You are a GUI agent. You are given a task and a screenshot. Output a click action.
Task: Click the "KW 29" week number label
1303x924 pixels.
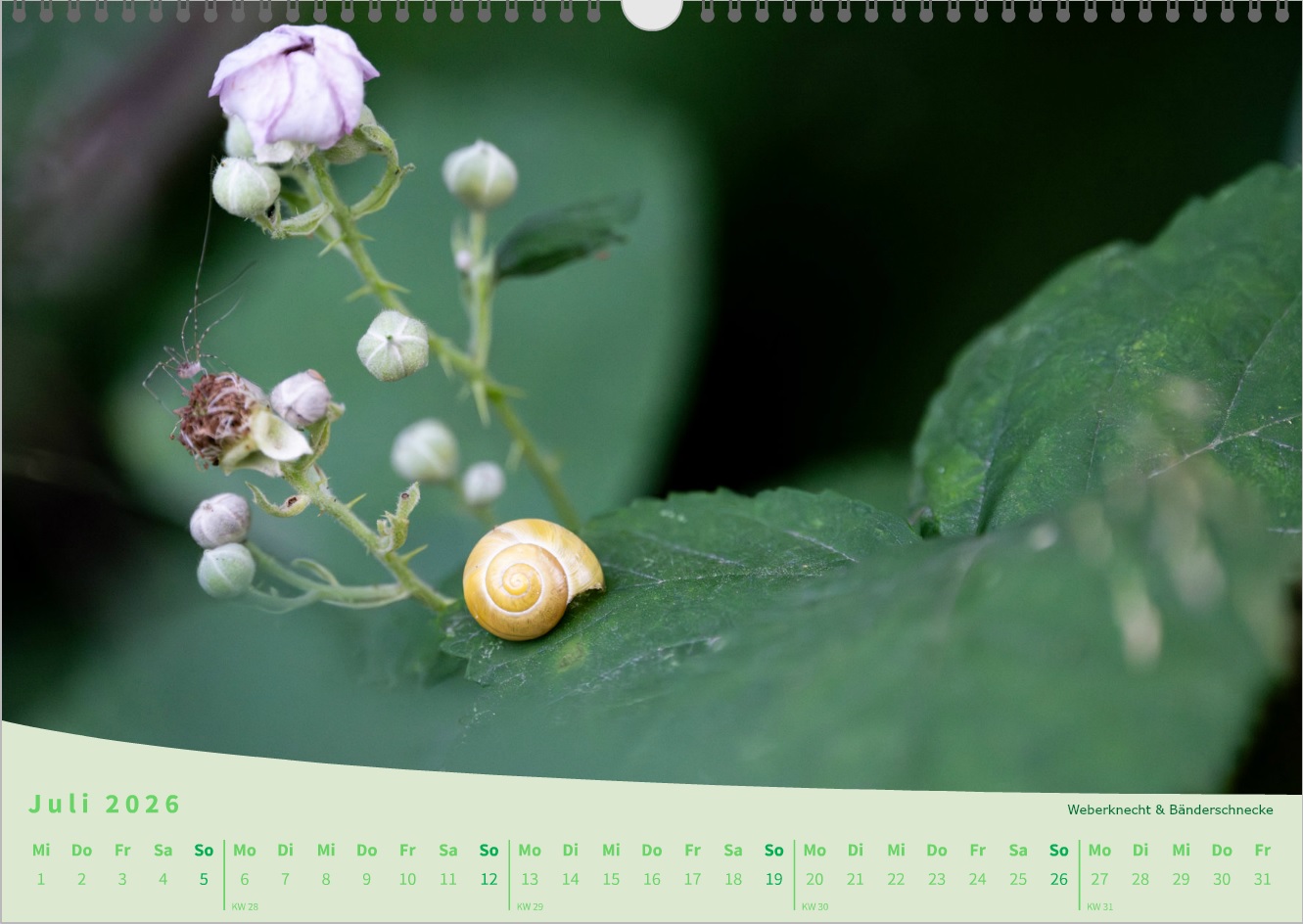tap(530, 906)
